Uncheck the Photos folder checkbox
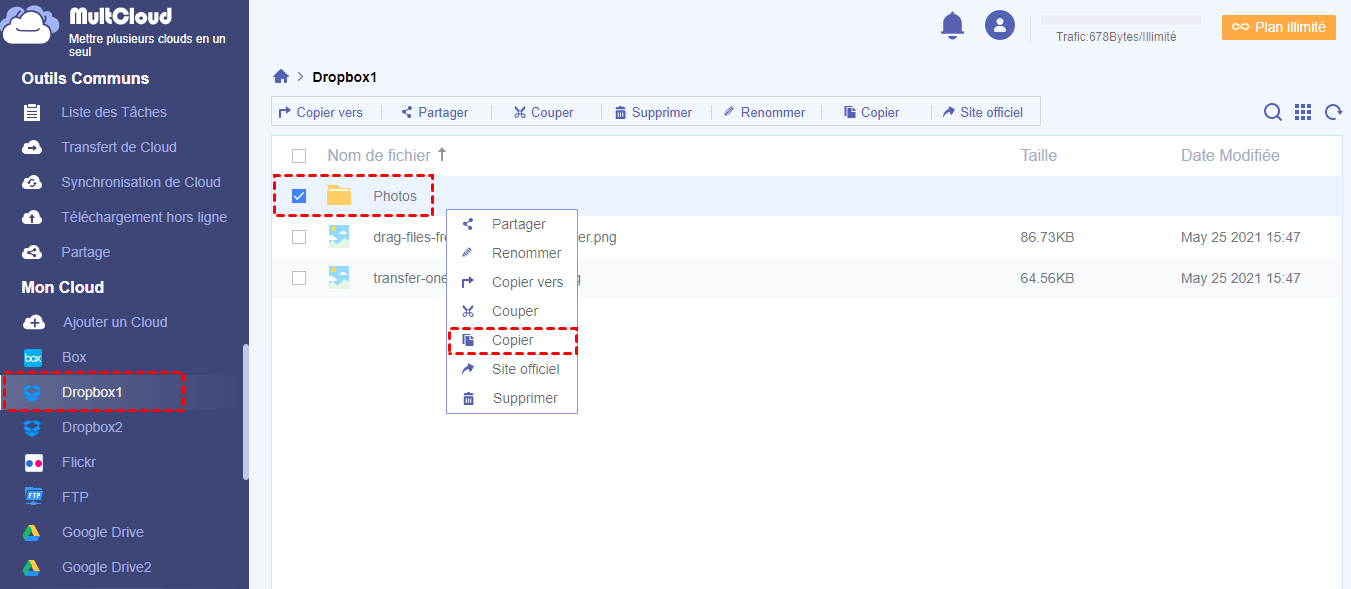 [299, 196]
